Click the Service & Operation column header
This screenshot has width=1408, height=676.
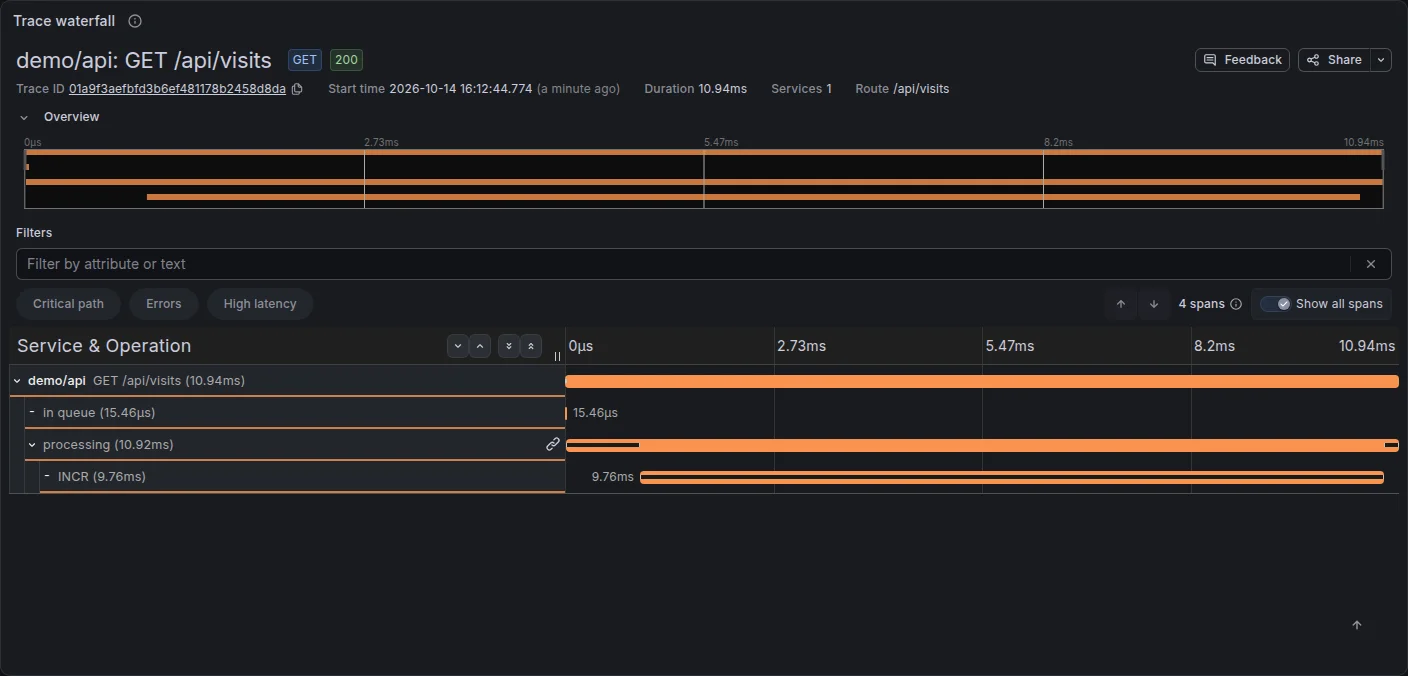[x=104, y=346]
